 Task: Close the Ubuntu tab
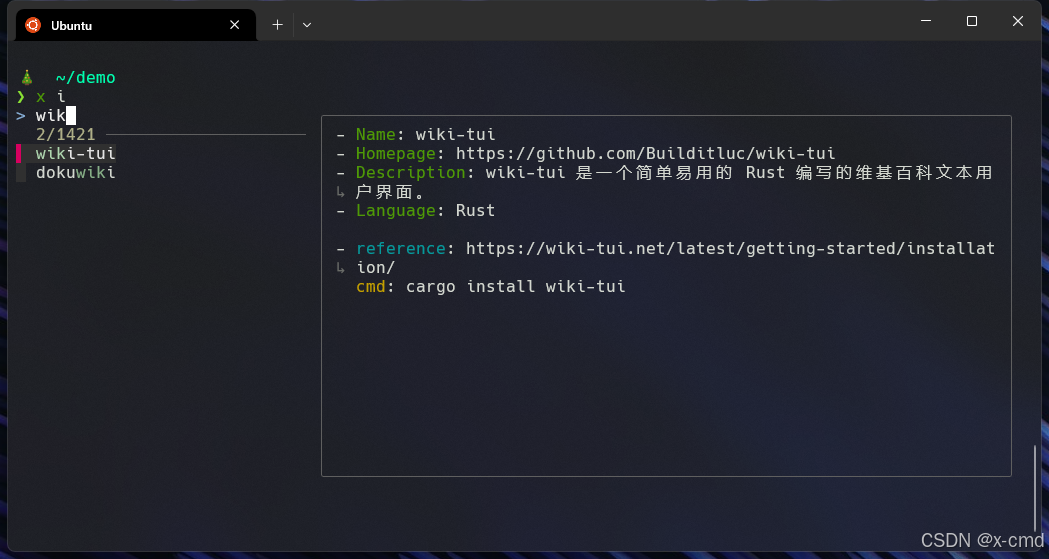pyautogui.click(x=235, y=25)
